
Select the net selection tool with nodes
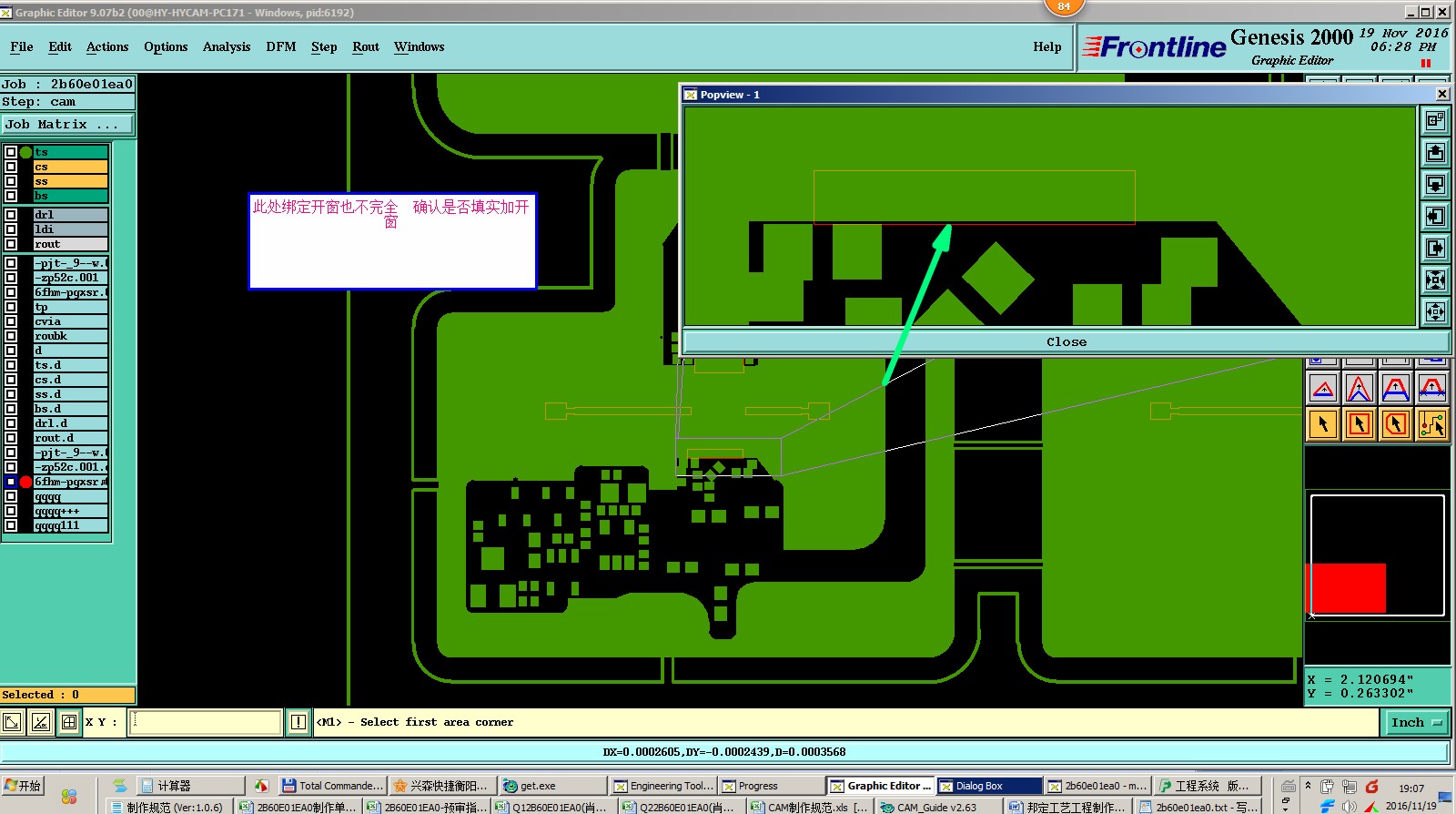1432,424
